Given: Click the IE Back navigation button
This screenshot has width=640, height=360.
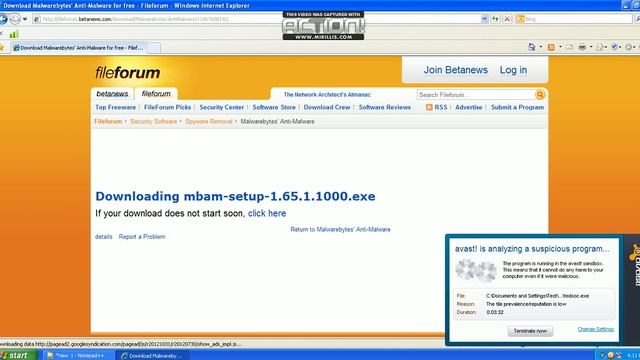Looking at the screenshot, I should 3,19.
